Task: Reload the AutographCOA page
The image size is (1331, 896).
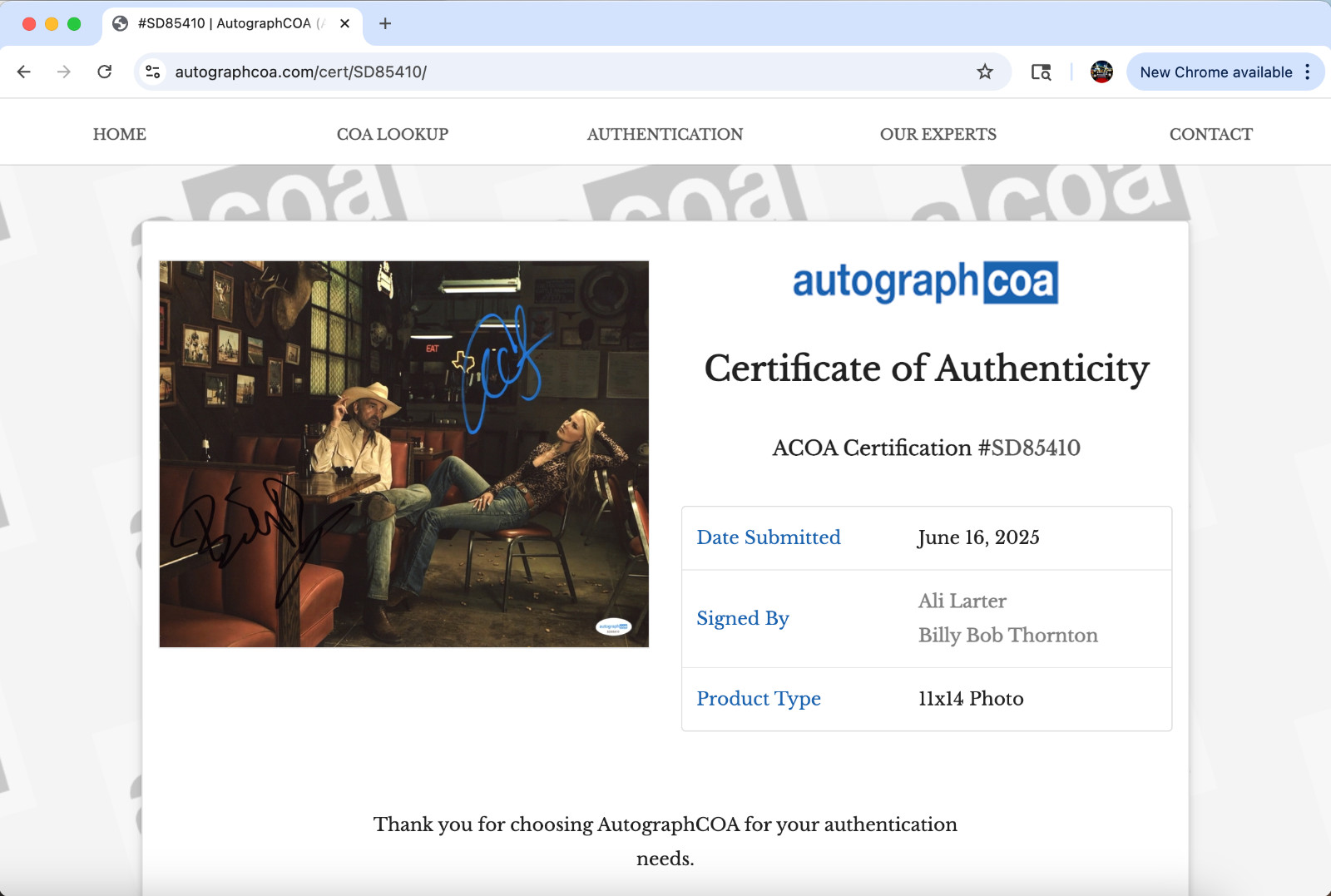Action: coord(105,72)
